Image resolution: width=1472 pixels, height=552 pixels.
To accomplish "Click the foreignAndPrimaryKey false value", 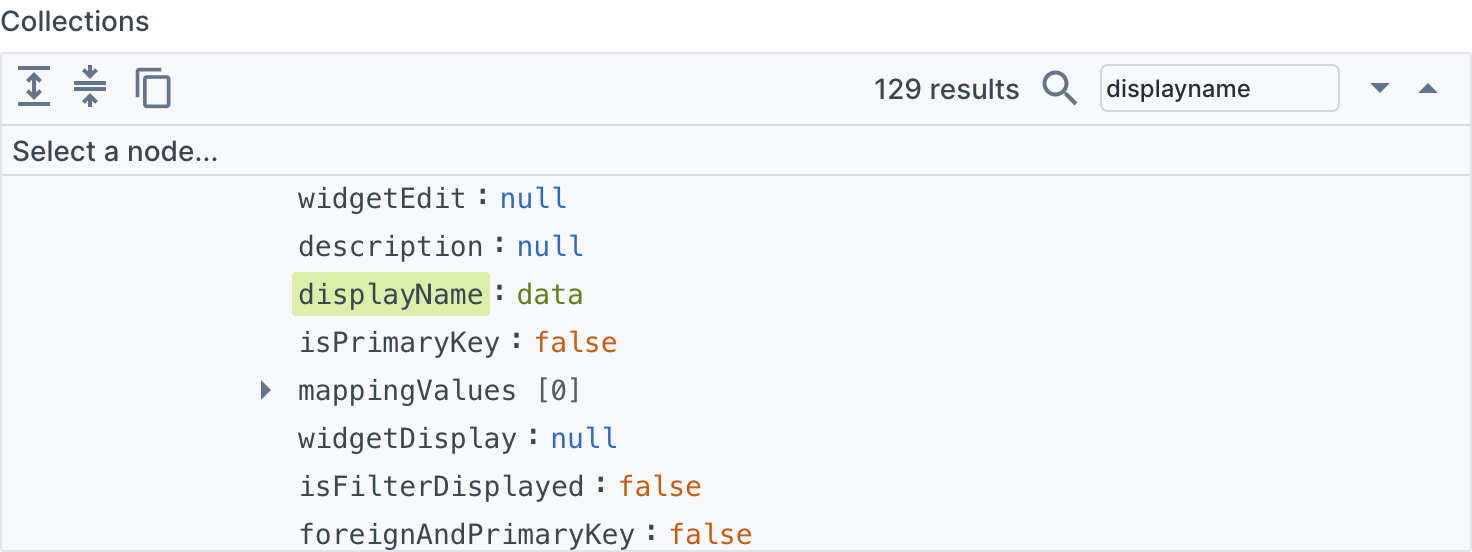I will tap(711, 534).
